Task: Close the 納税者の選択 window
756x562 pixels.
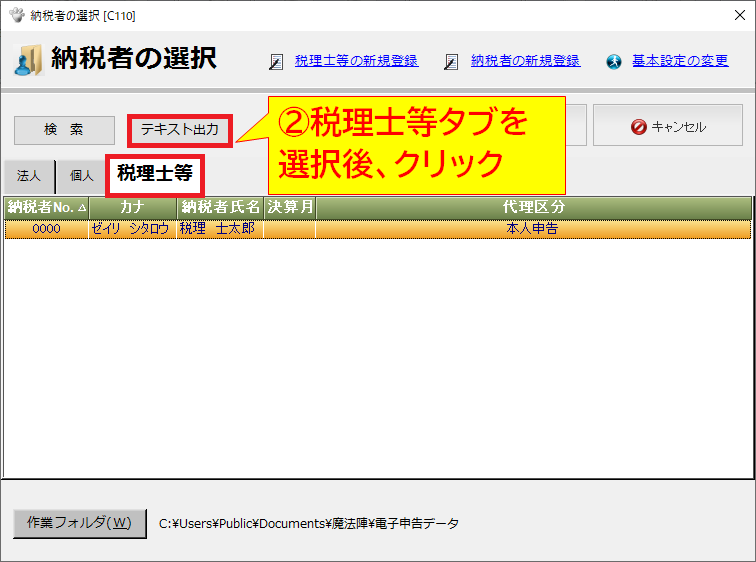Action: point(740,15)
